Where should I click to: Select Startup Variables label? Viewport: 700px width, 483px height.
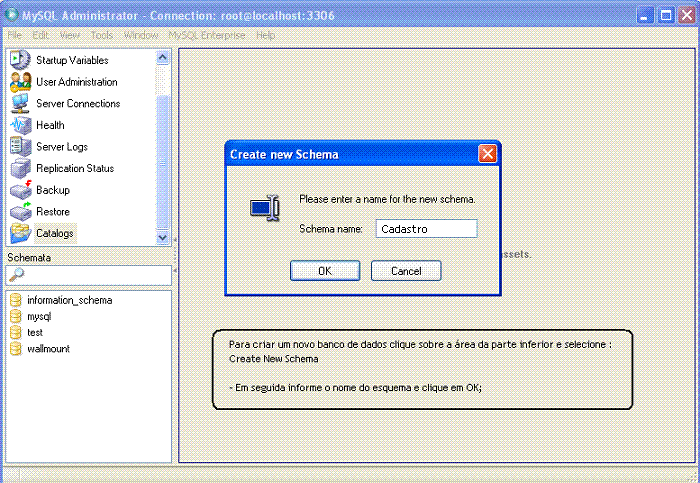[x=72, y=60]
